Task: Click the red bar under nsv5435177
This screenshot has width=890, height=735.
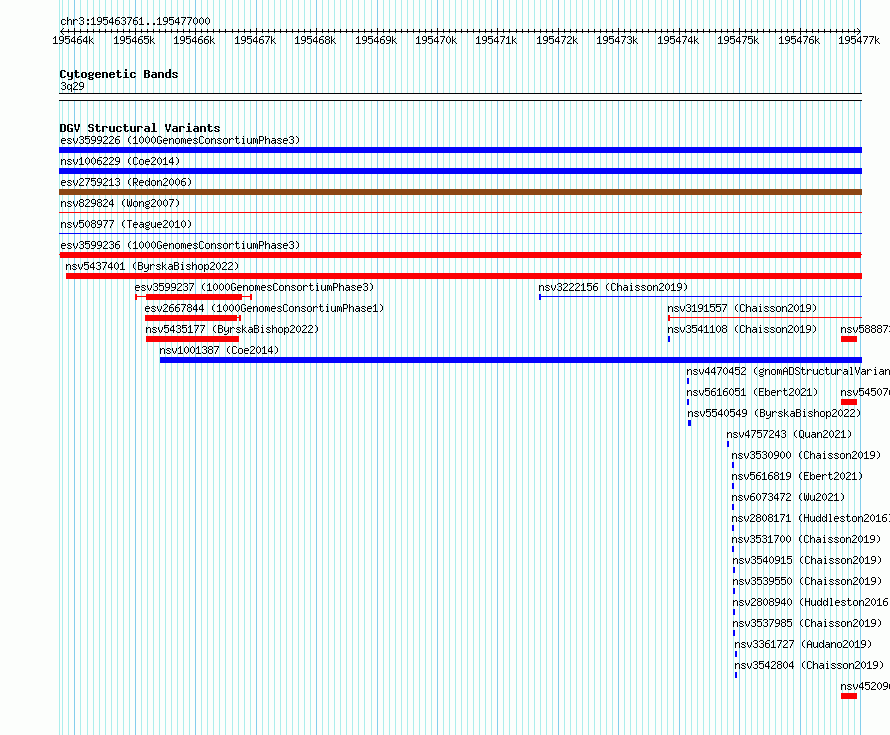Action: (192, 339)
